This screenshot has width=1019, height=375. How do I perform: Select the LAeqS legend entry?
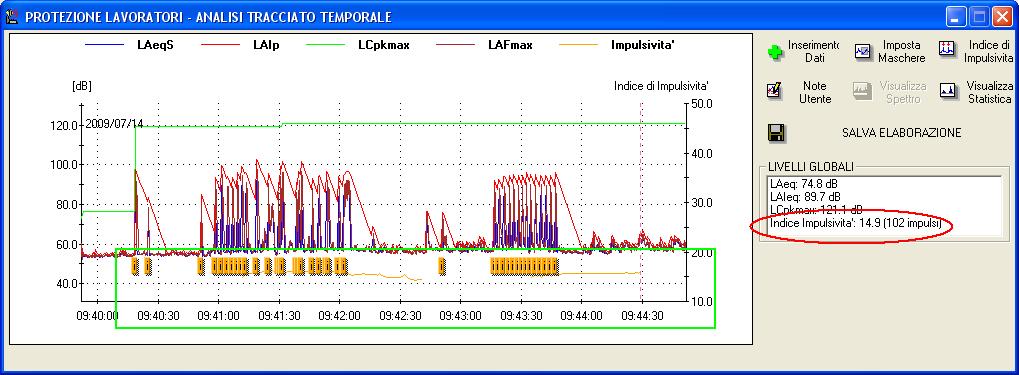click(x=155, y=45)
